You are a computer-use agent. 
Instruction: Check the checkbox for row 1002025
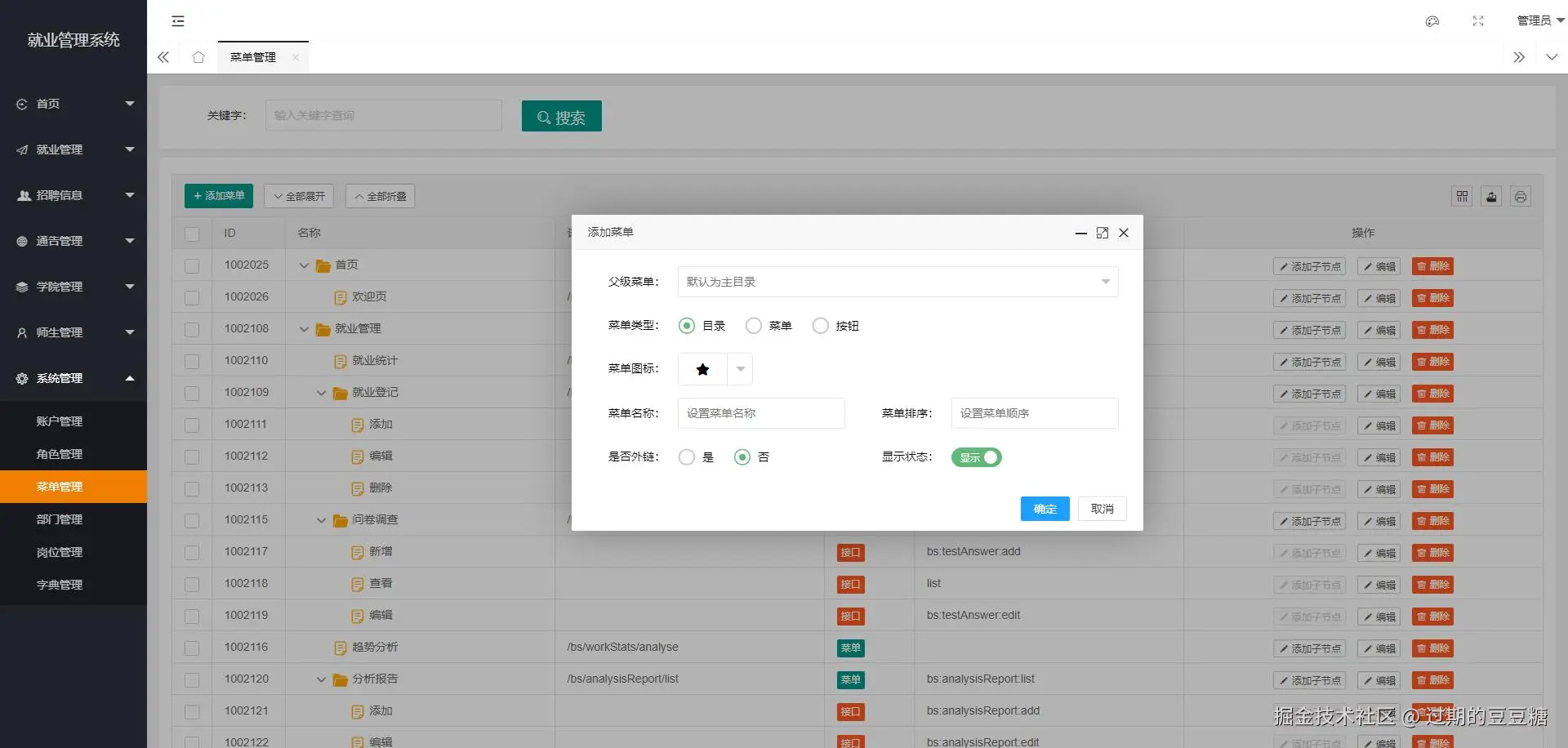pyautogui.click(x=192, y=265)
